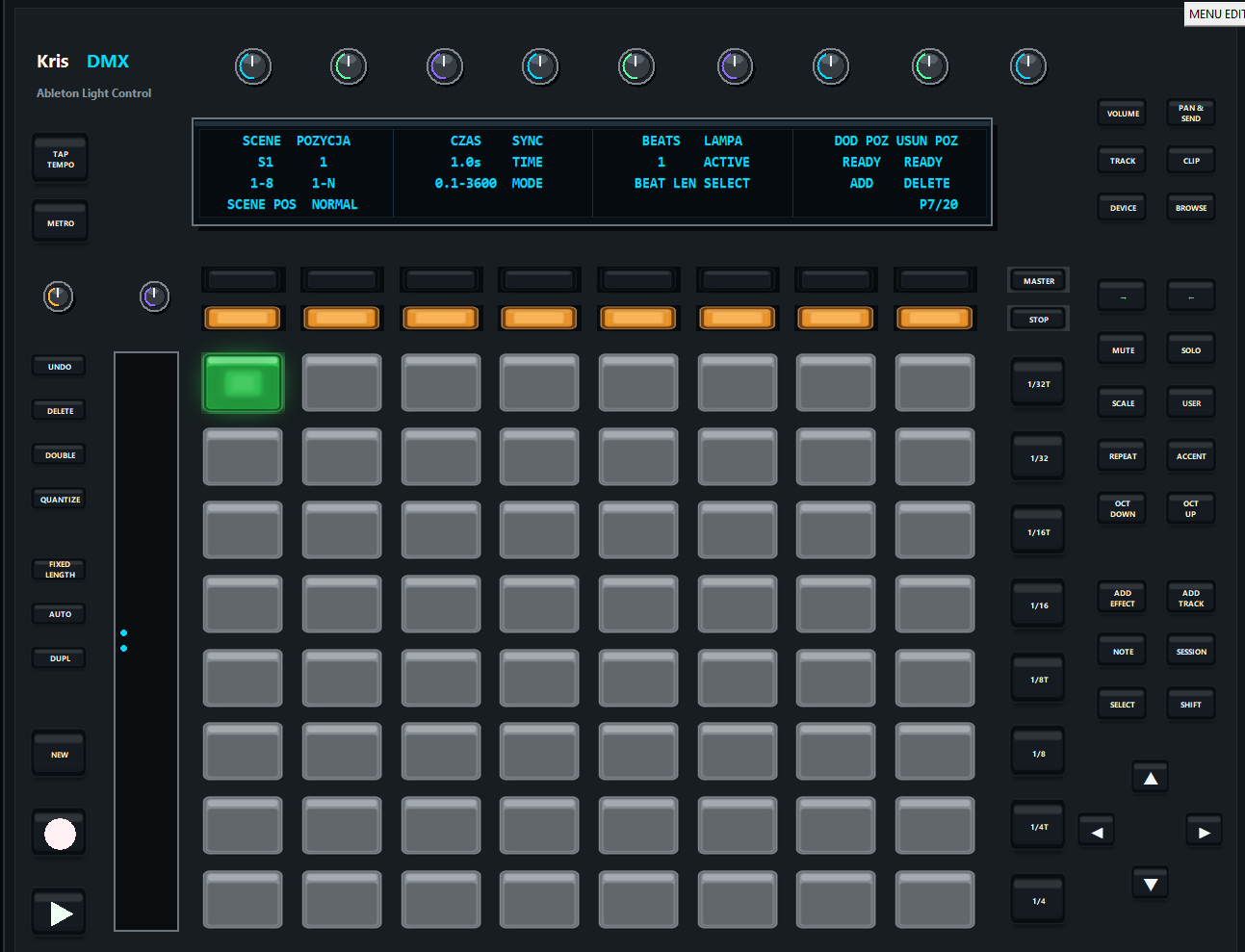Click the NEW button
The width and height of the screenshot is (1245, 952).
60,754
